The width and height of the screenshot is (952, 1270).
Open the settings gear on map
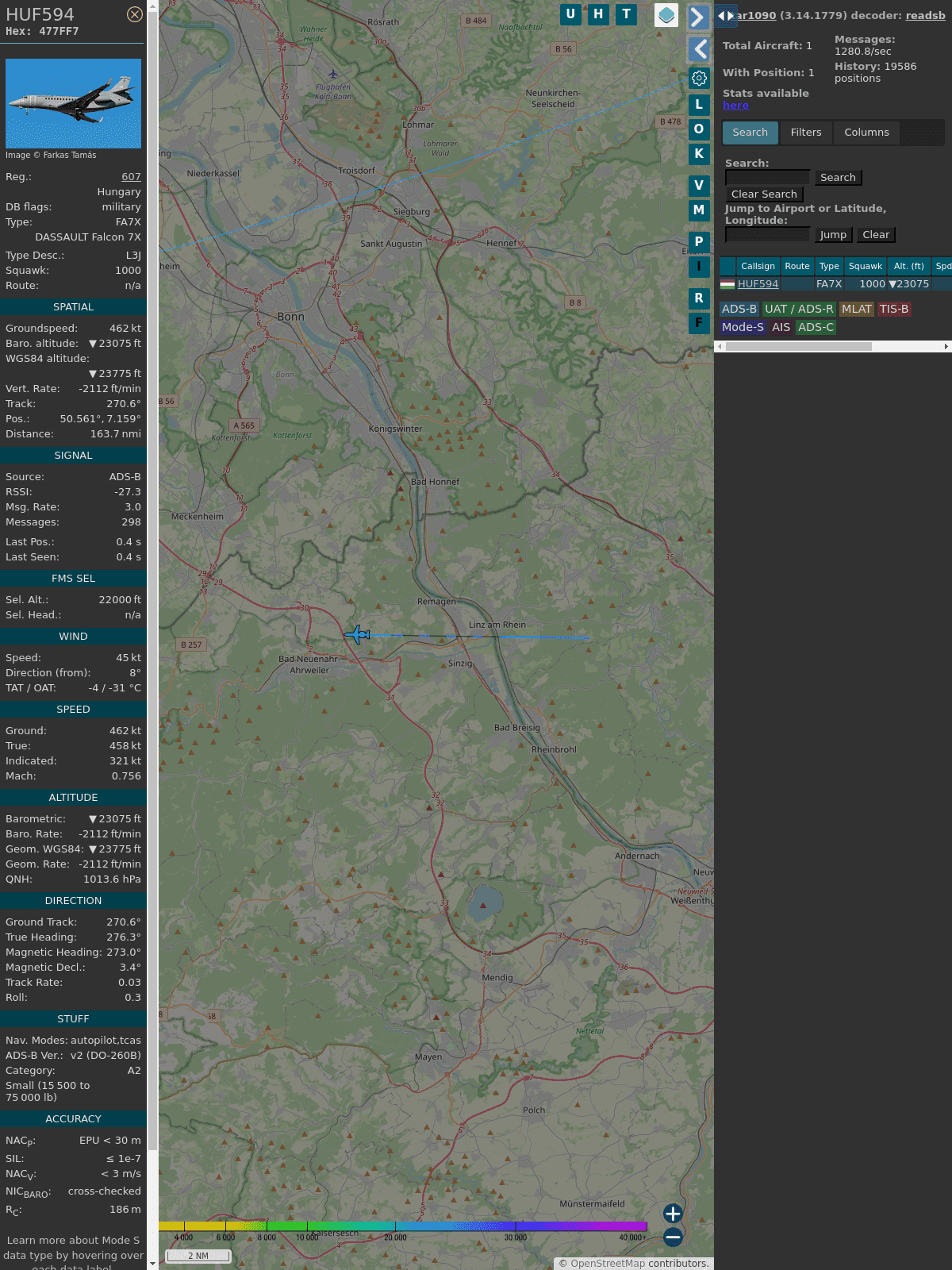[x=699, y=78]
